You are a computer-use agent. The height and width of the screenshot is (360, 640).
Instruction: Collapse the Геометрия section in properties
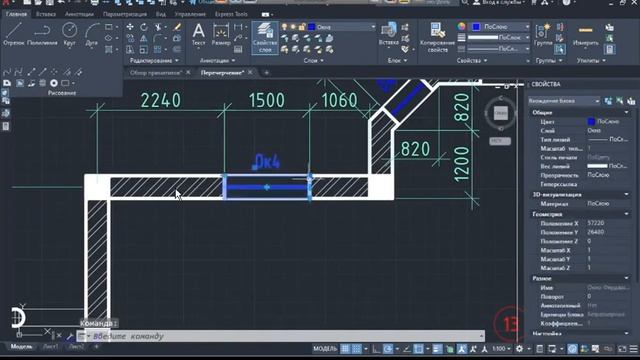(x=626, y=214)
